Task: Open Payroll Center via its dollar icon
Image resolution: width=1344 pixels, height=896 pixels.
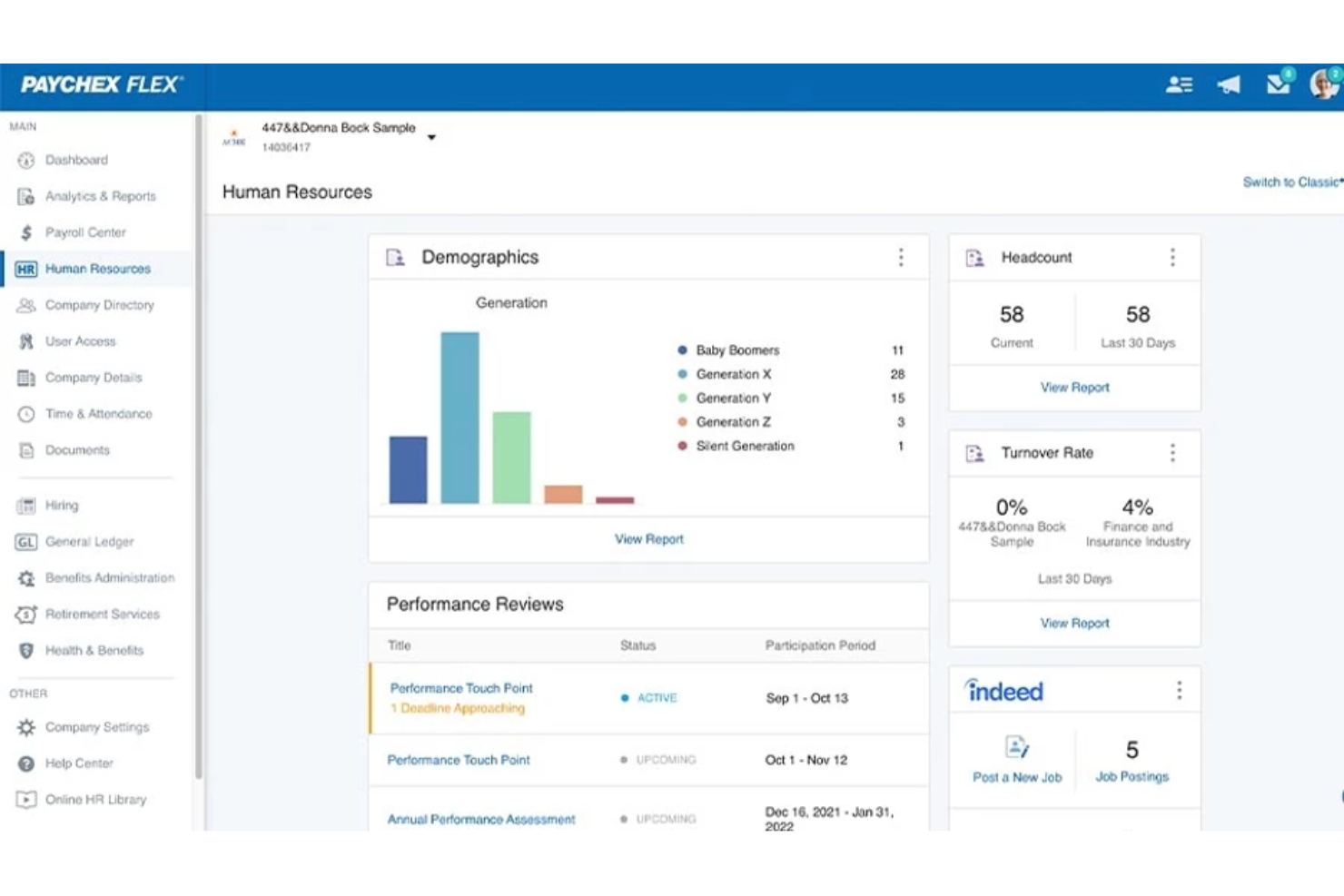Action: [27, 232]
